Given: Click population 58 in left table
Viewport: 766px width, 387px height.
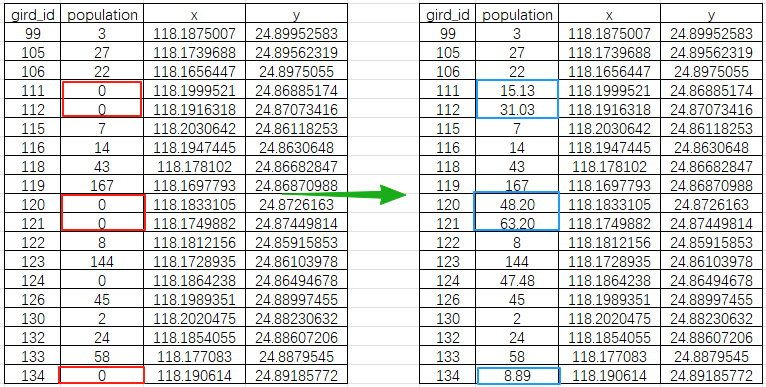Looking at the screenshot, I should (x=102, y=356).
